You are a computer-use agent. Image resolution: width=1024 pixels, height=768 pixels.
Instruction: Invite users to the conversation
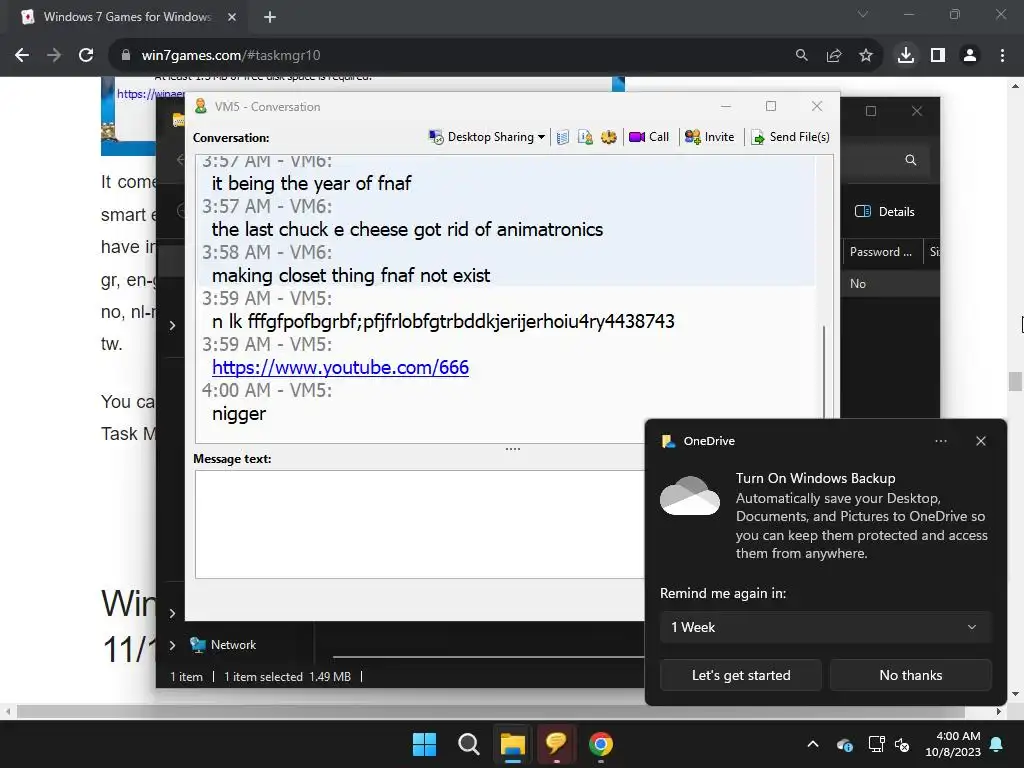tap(709, 137)
